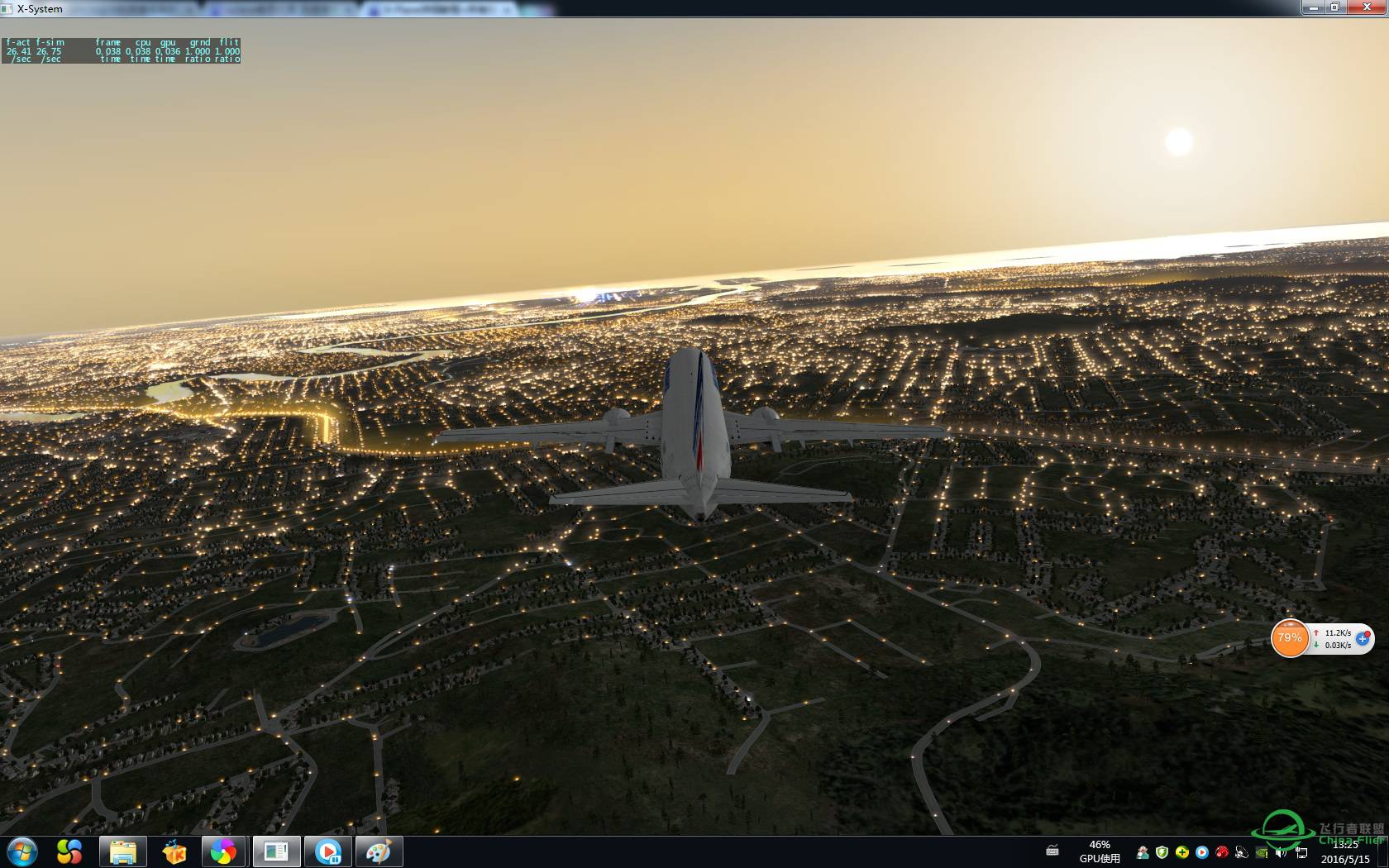
Task: Switch to the Paint palette taskbar app
Action: (x=379, y=851)
